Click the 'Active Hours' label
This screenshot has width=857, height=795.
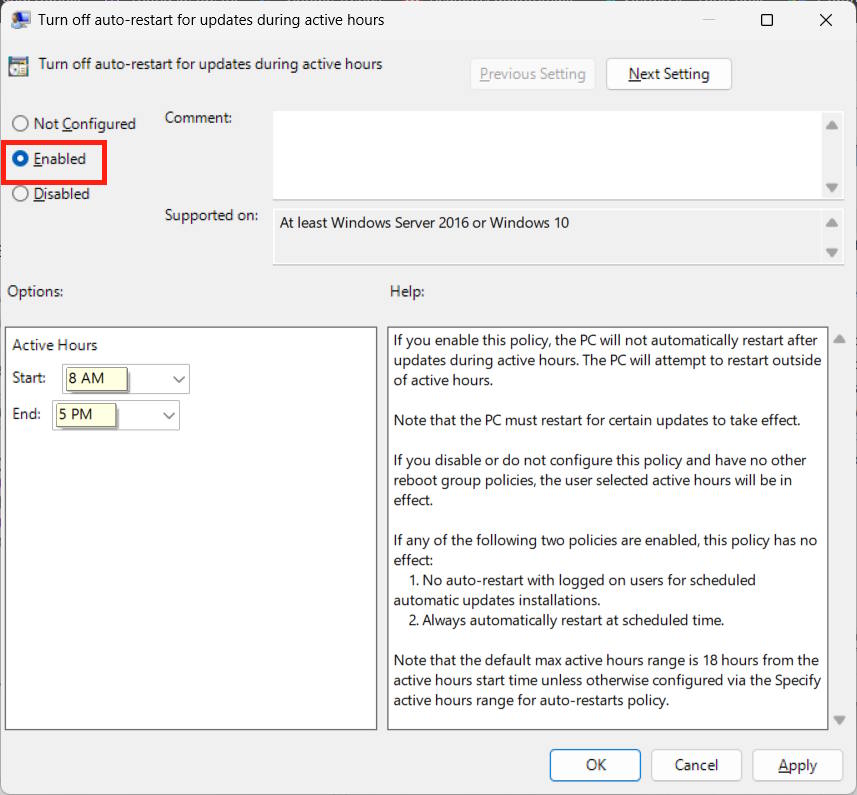[x=55, y=345]
